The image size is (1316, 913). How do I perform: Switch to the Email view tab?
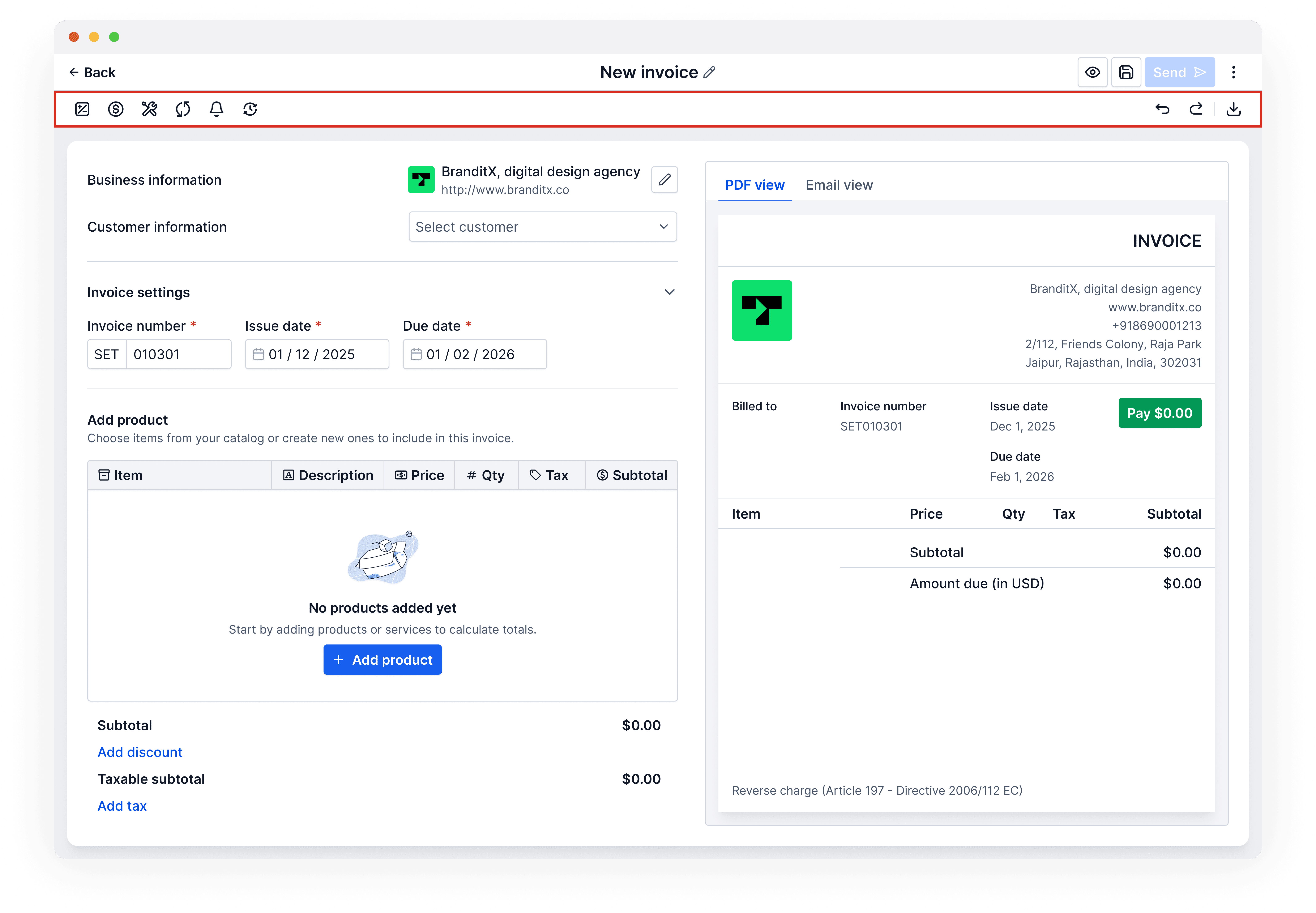(x=839, y=185)
